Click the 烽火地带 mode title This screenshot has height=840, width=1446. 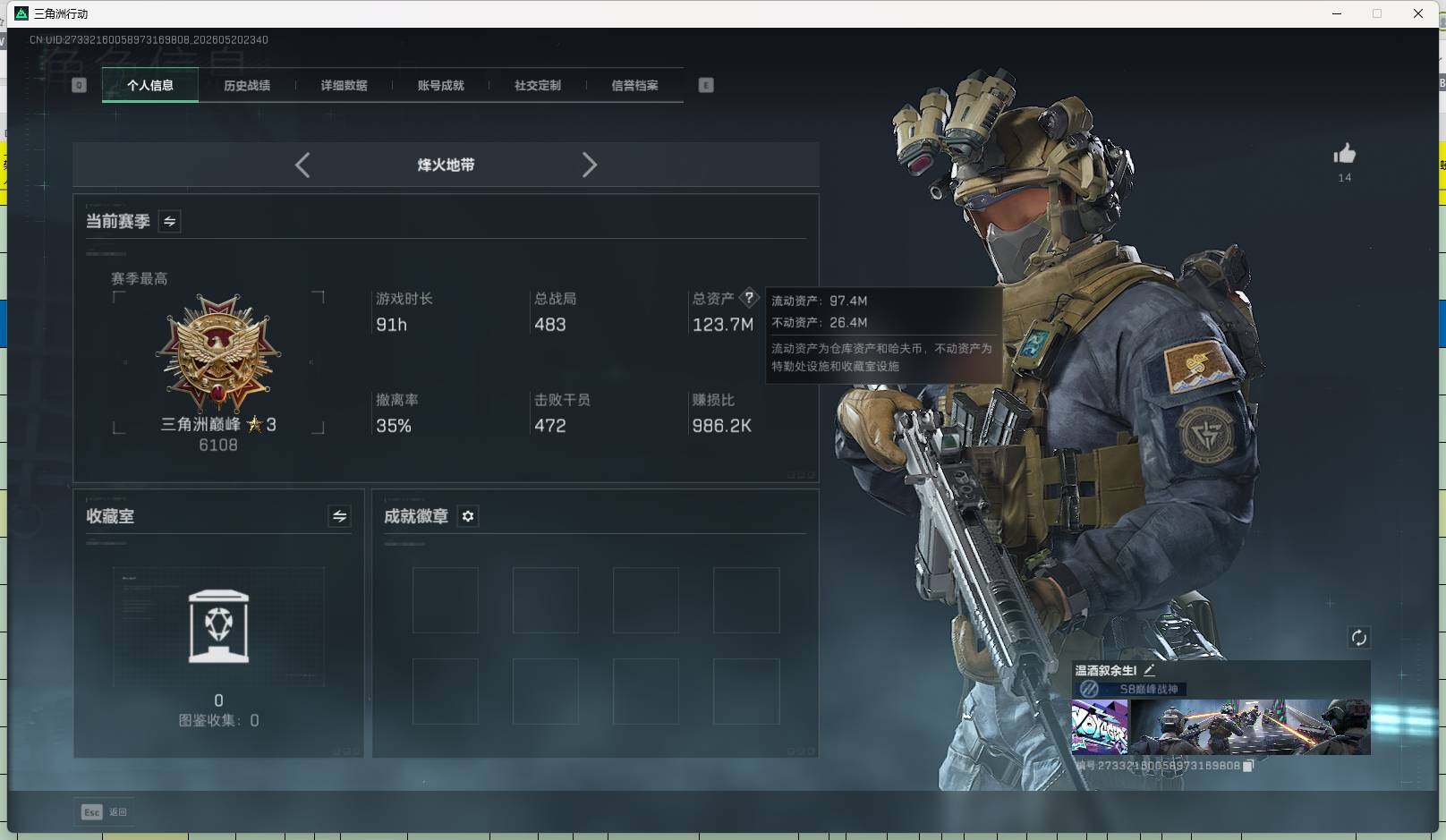(x=446, y=165)
